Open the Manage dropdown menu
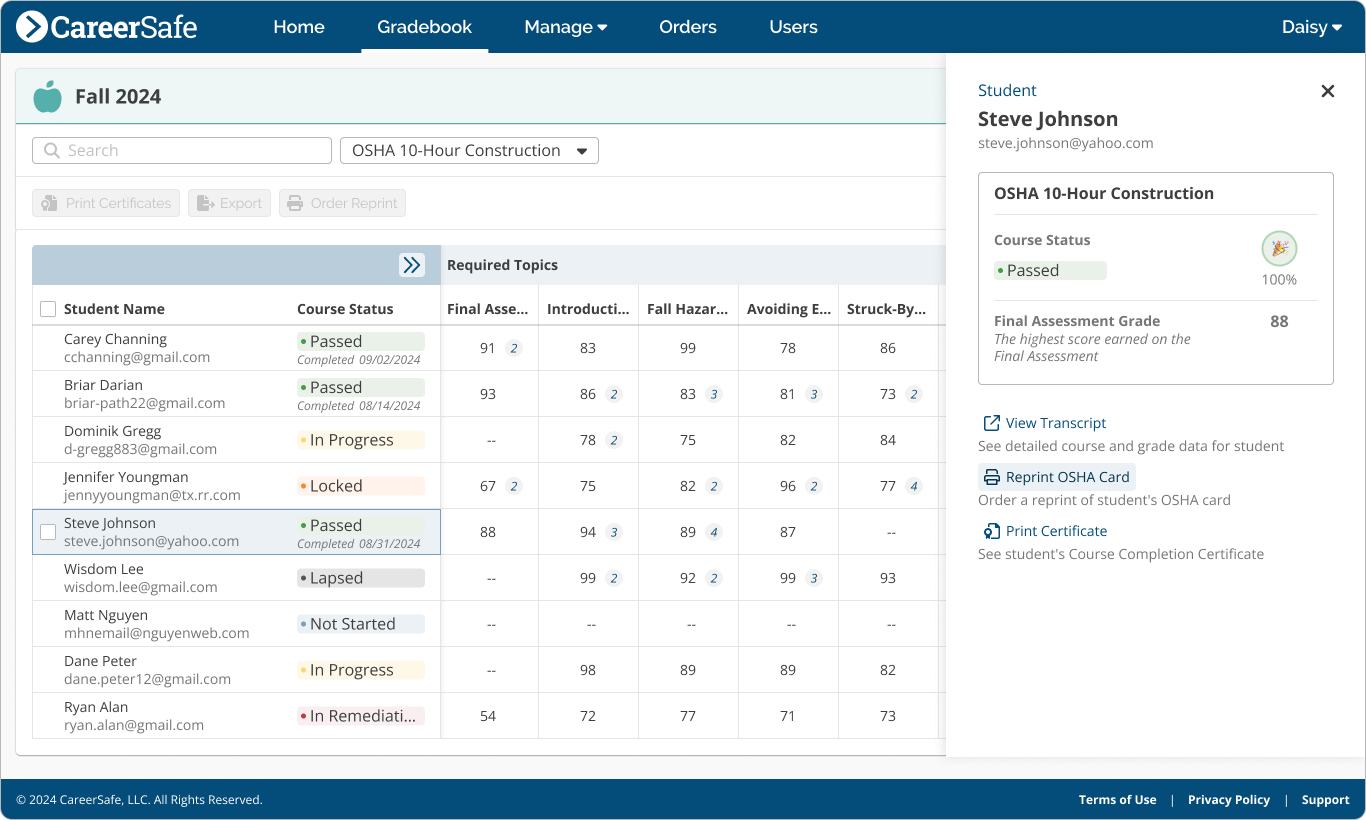The height and width of the screenshot is (820, 1366). click(565, 27)
